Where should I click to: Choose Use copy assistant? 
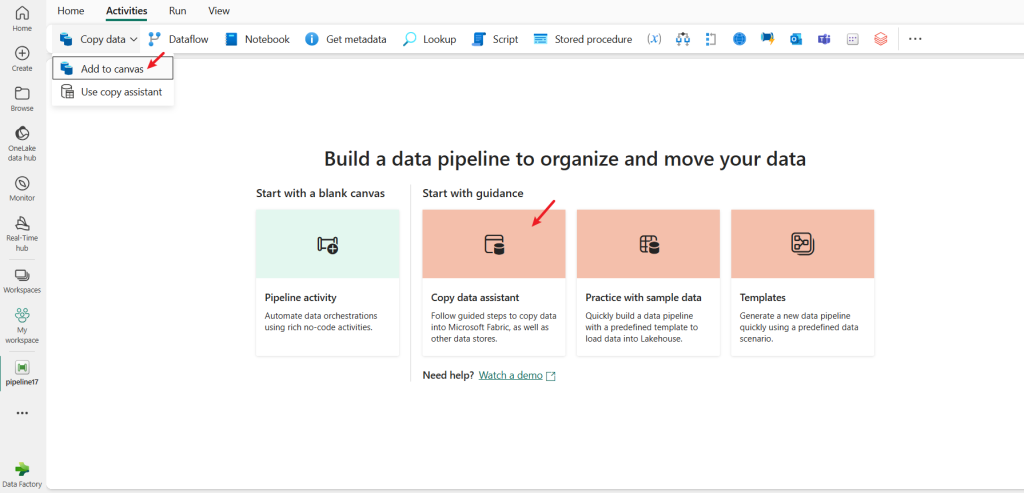click(x=113, y=92)
